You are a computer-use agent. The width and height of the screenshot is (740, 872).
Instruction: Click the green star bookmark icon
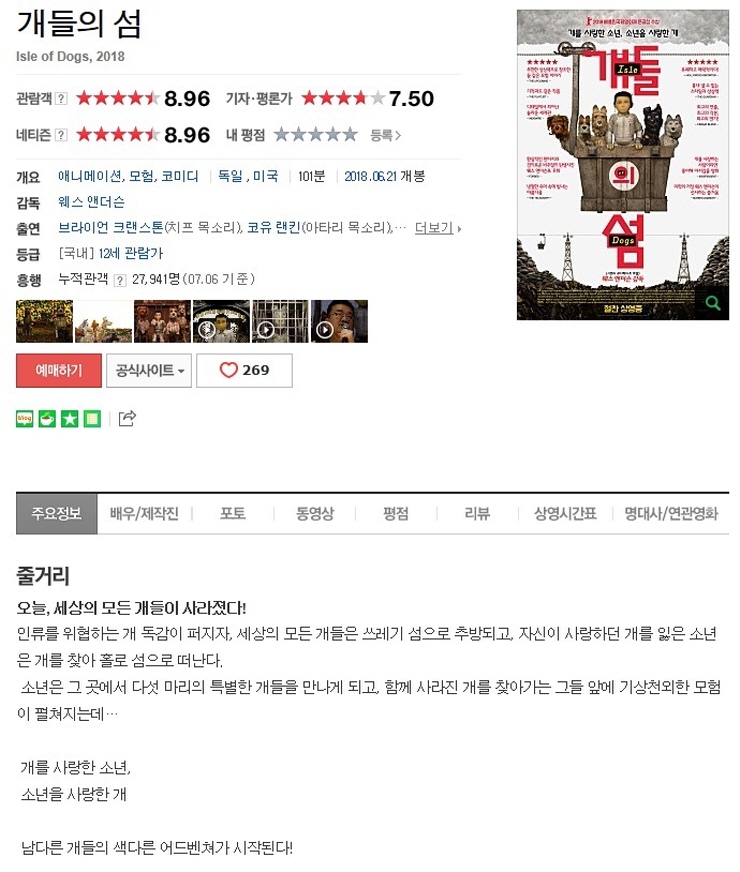tap(69, 418)
